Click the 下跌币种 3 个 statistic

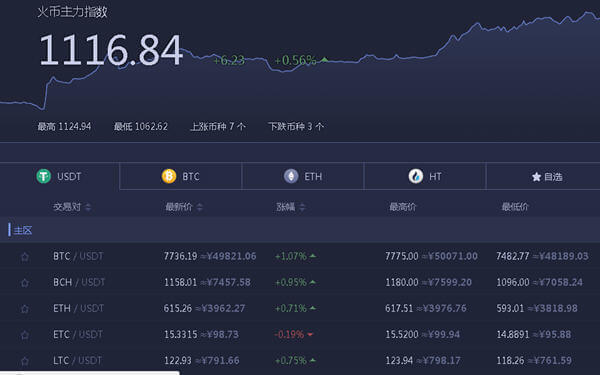[296, 126]
